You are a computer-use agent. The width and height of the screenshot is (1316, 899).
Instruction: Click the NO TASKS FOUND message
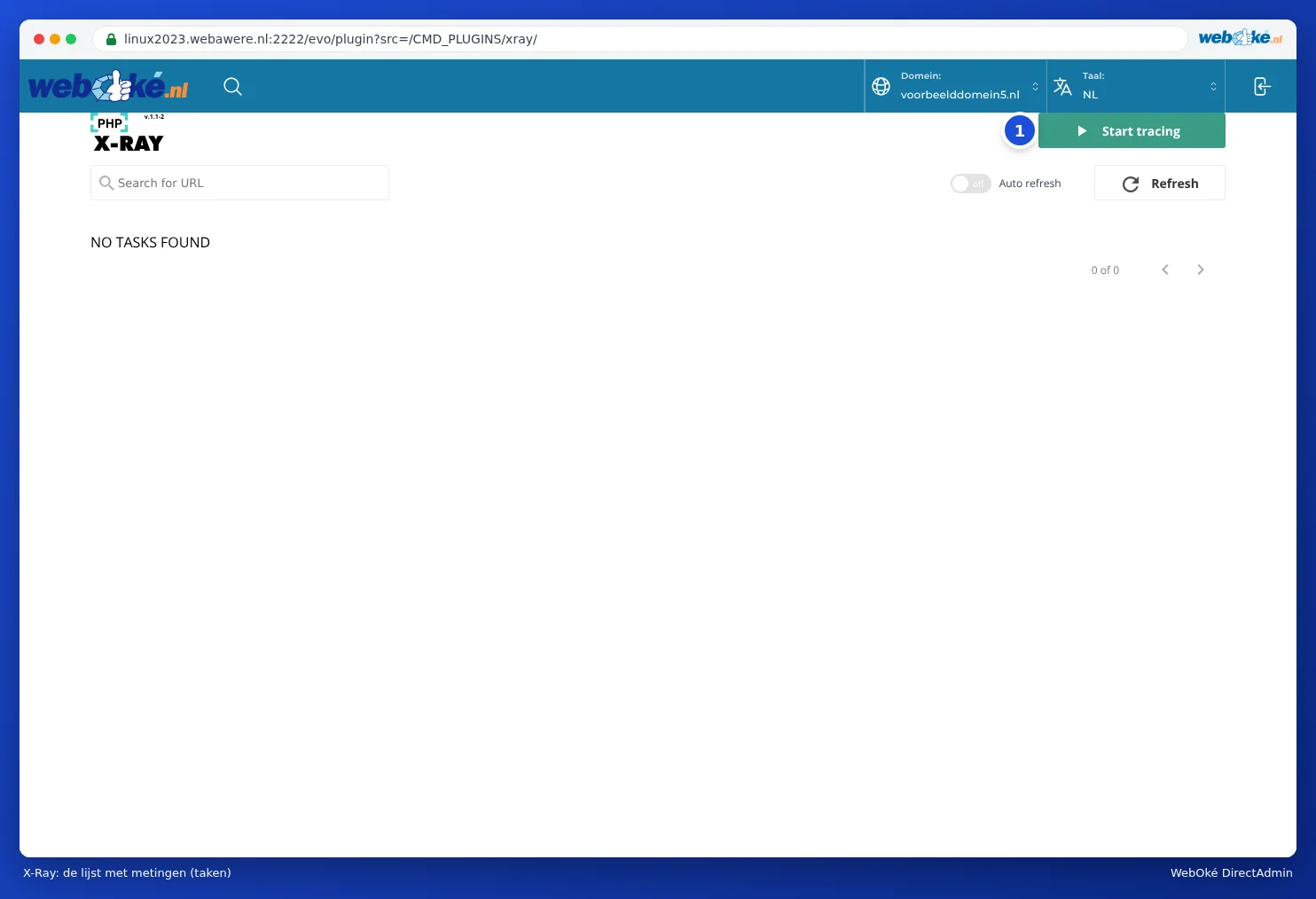pyautogui.click(x=151, y=243)
